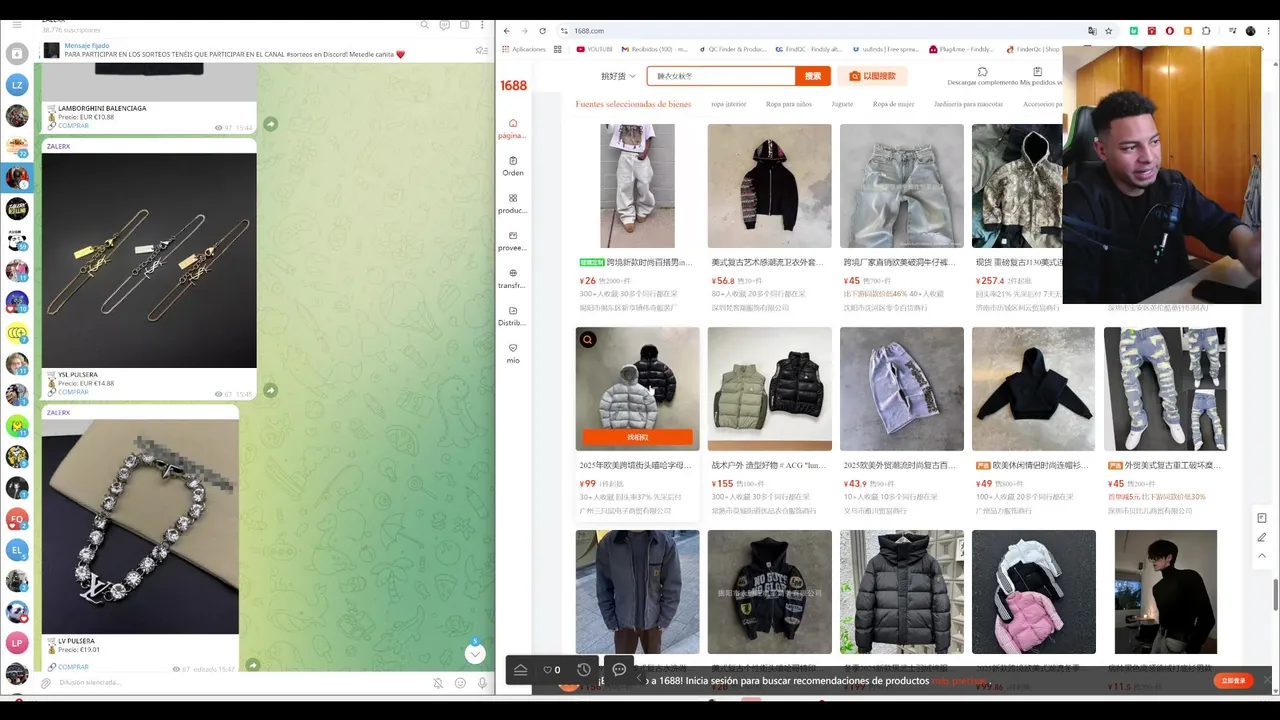The height and width of the screenshot is (720, 1280).
Task: Click find similar on puffer jacket
Action: coord(637,437)
